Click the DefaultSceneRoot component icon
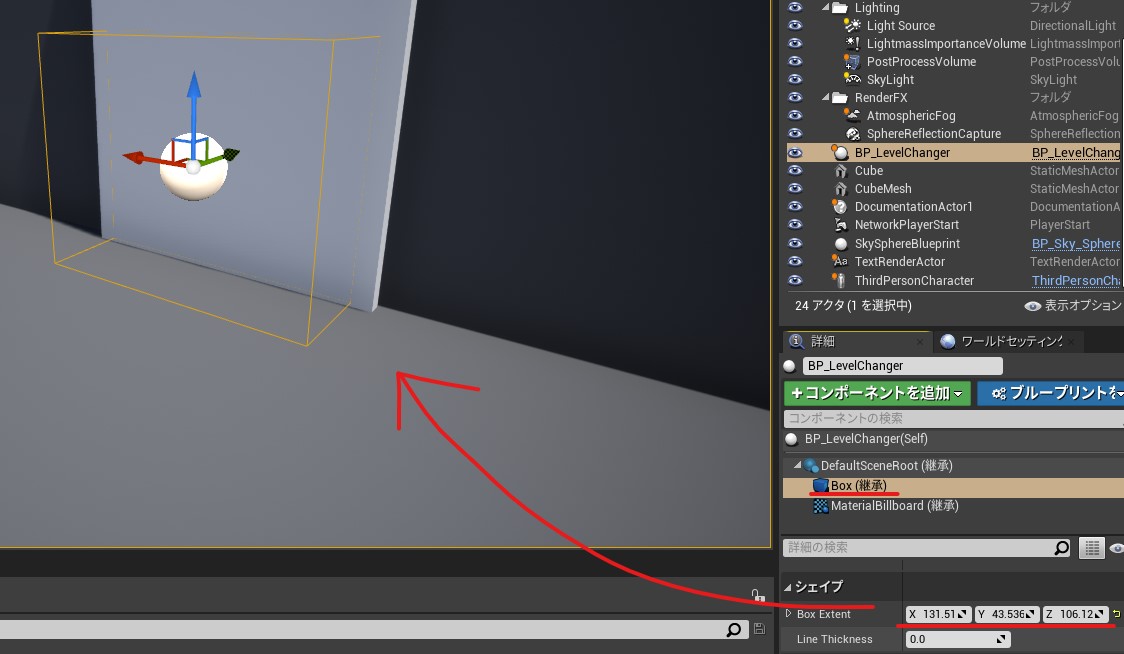1124x654 pixels. pos(811,465)
